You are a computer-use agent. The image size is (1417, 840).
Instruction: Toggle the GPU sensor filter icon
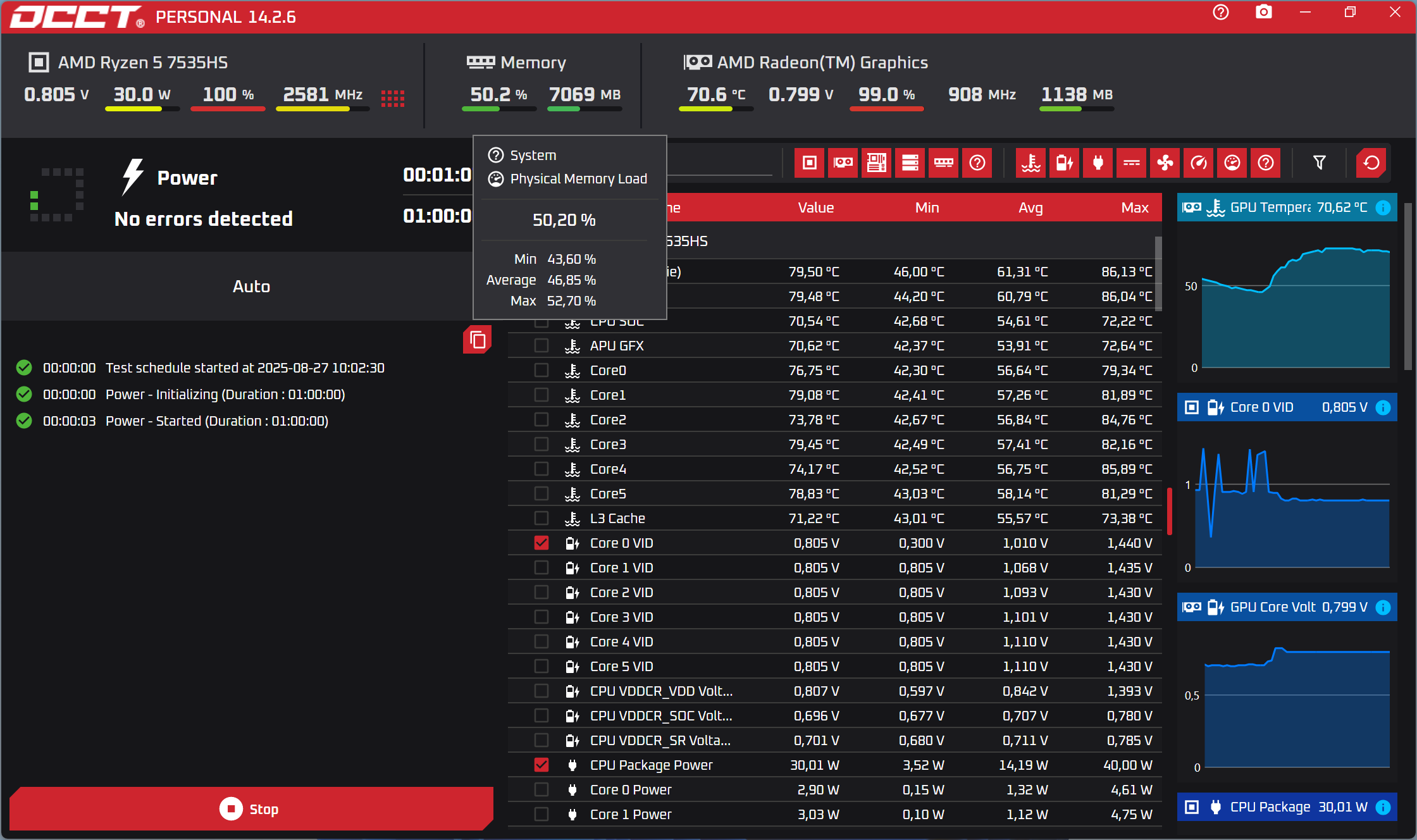tap(843, 163)
